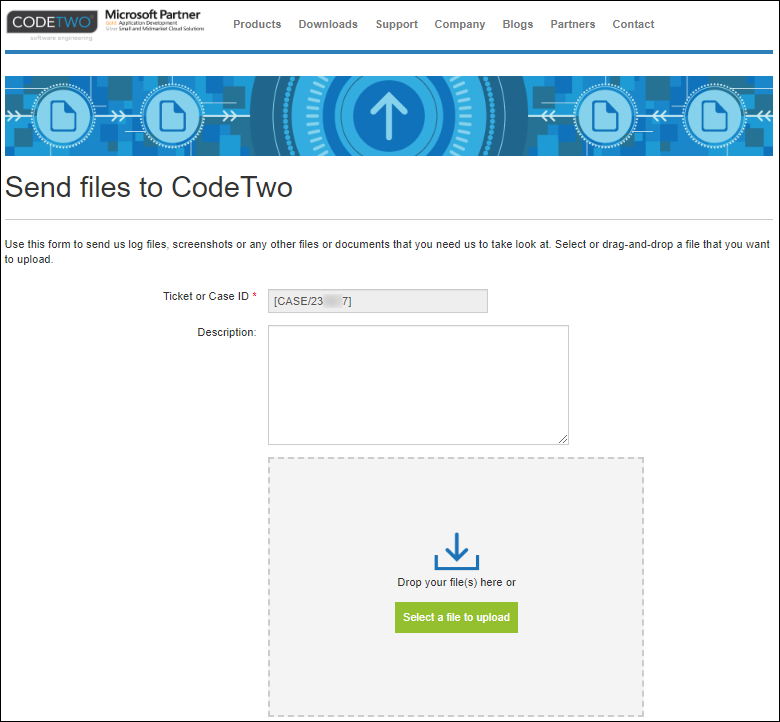
Task: Open the Downloads menu
Action: pyautogui.click(x=328, y=24)
